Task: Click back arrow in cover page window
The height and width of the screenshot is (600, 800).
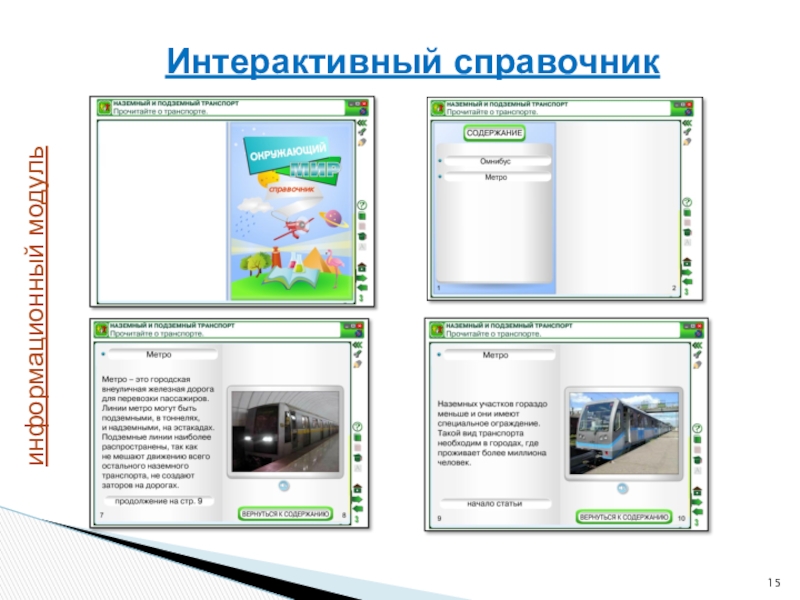Action: pos(362,288)
